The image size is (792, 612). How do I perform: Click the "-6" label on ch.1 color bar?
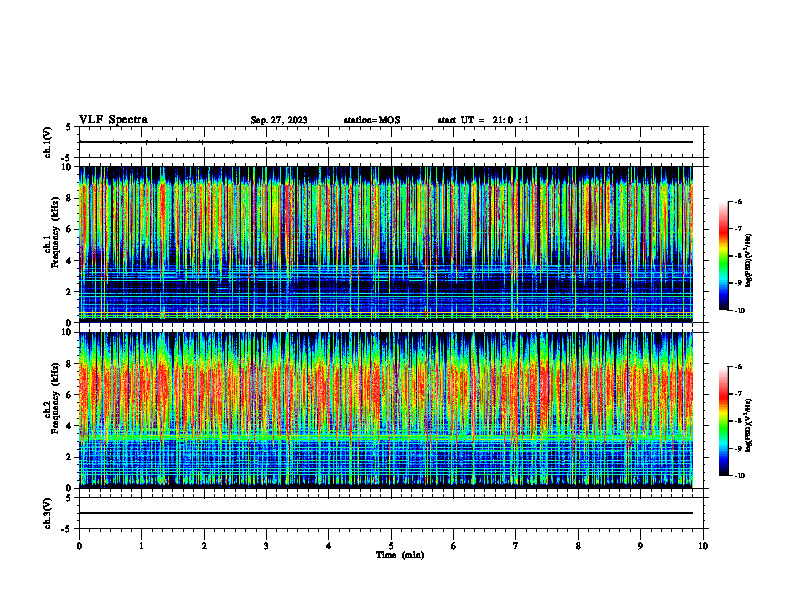[x=737, y=201]
